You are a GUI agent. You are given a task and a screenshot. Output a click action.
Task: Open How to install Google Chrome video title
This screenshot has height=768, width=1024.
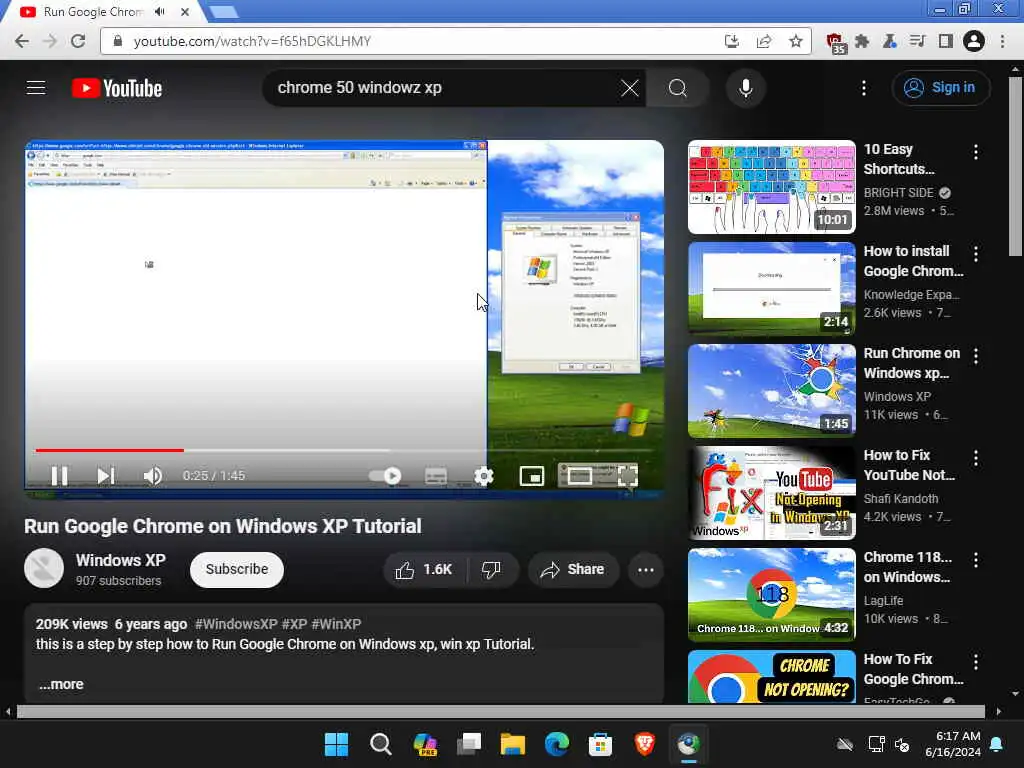tap(913, 261)
